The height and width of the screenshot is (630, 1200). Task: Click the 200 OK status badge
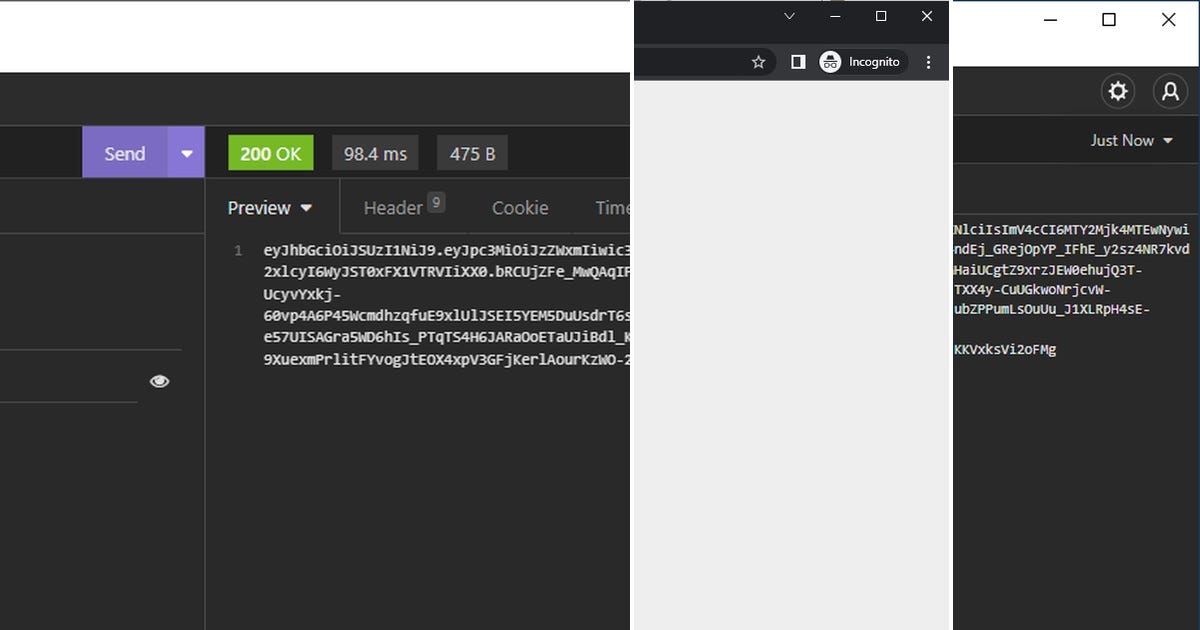[270, 153]
